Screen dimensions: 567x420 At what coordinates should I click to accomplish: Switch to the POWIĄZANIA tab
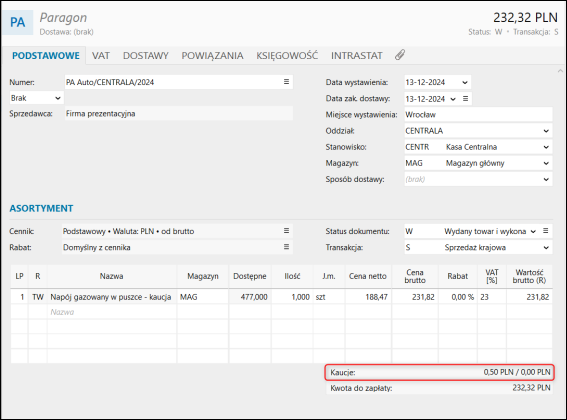point(212,56)
